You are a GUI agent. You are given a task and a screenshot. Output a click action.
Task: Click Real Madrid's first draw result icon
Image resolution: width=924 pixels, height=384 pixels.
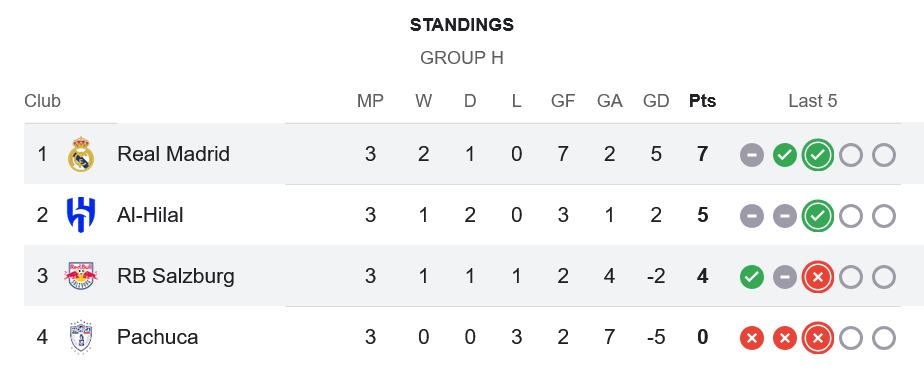coord(752,155)
